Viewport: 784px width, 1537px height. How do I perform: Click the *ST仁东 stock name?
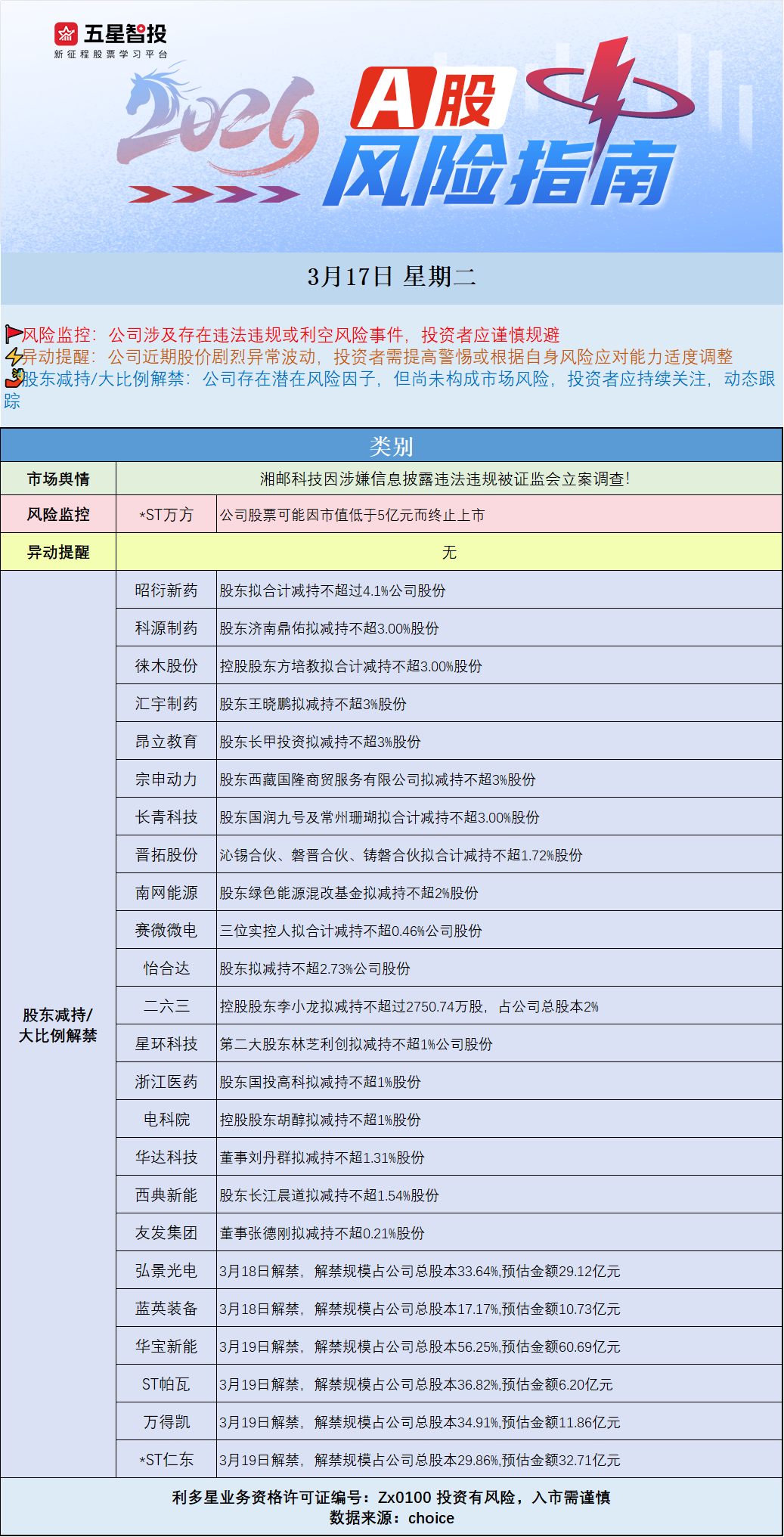[x=166, y=1460]
